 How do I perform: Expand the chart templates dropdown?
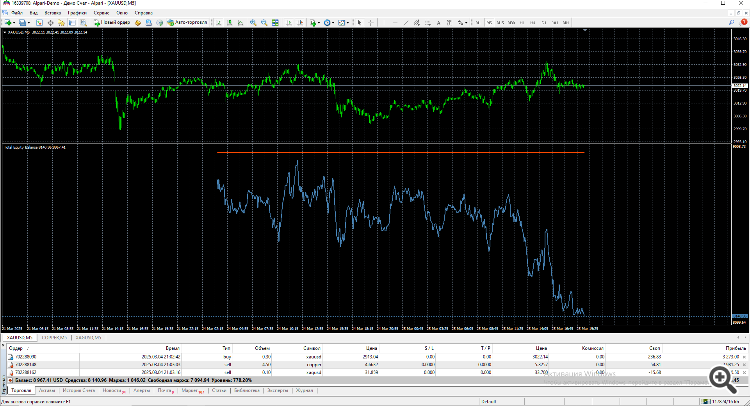348,22
